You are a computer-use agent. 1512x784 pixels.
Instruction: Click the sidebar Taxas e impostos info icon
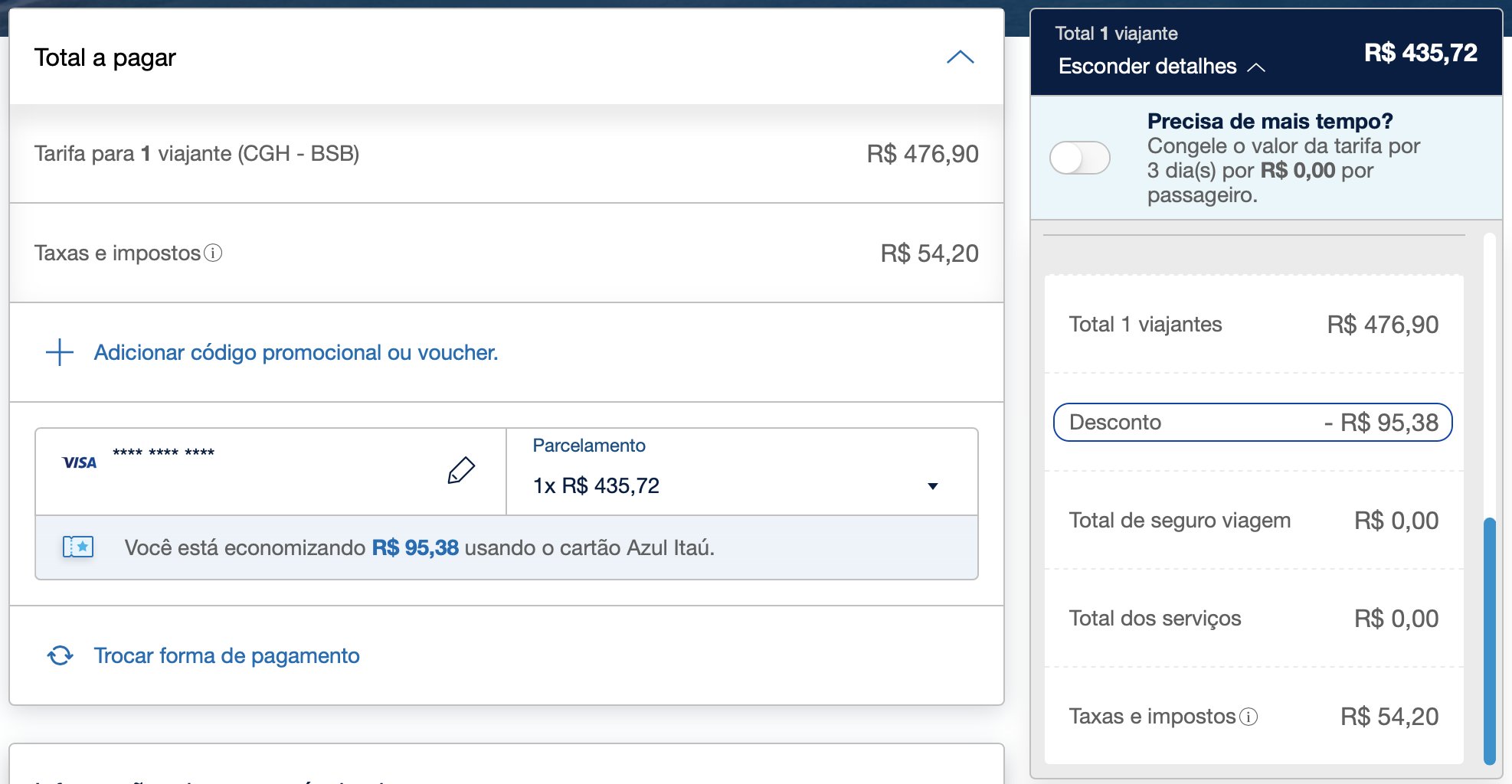tap(1249, 717)
